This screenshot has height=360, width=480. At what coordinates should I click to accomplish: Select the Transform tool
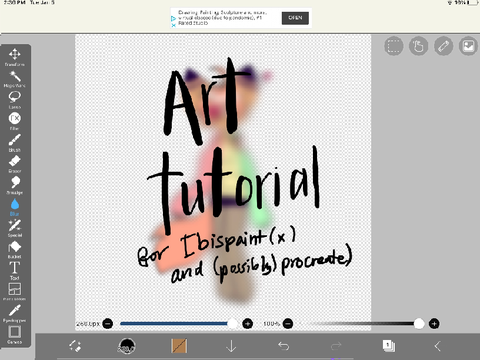click(15, 57)
